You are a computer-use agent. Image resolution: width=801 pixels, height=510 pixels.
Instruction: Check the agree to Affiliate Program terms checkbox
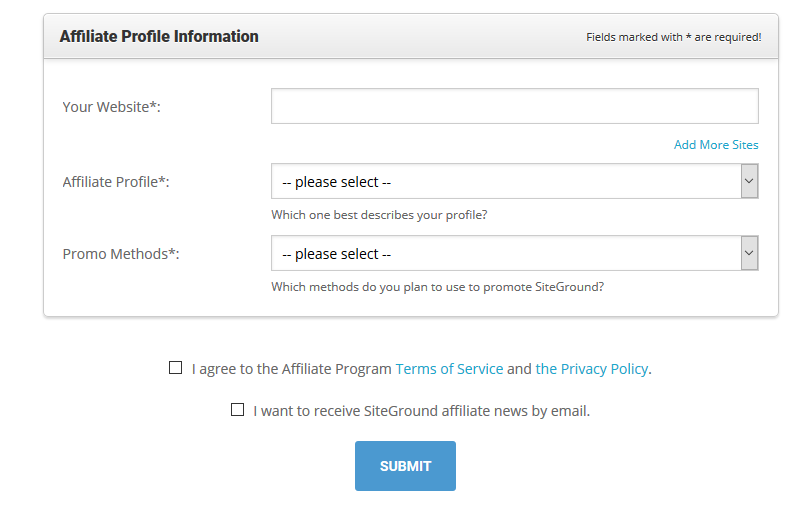click(175, 367)
